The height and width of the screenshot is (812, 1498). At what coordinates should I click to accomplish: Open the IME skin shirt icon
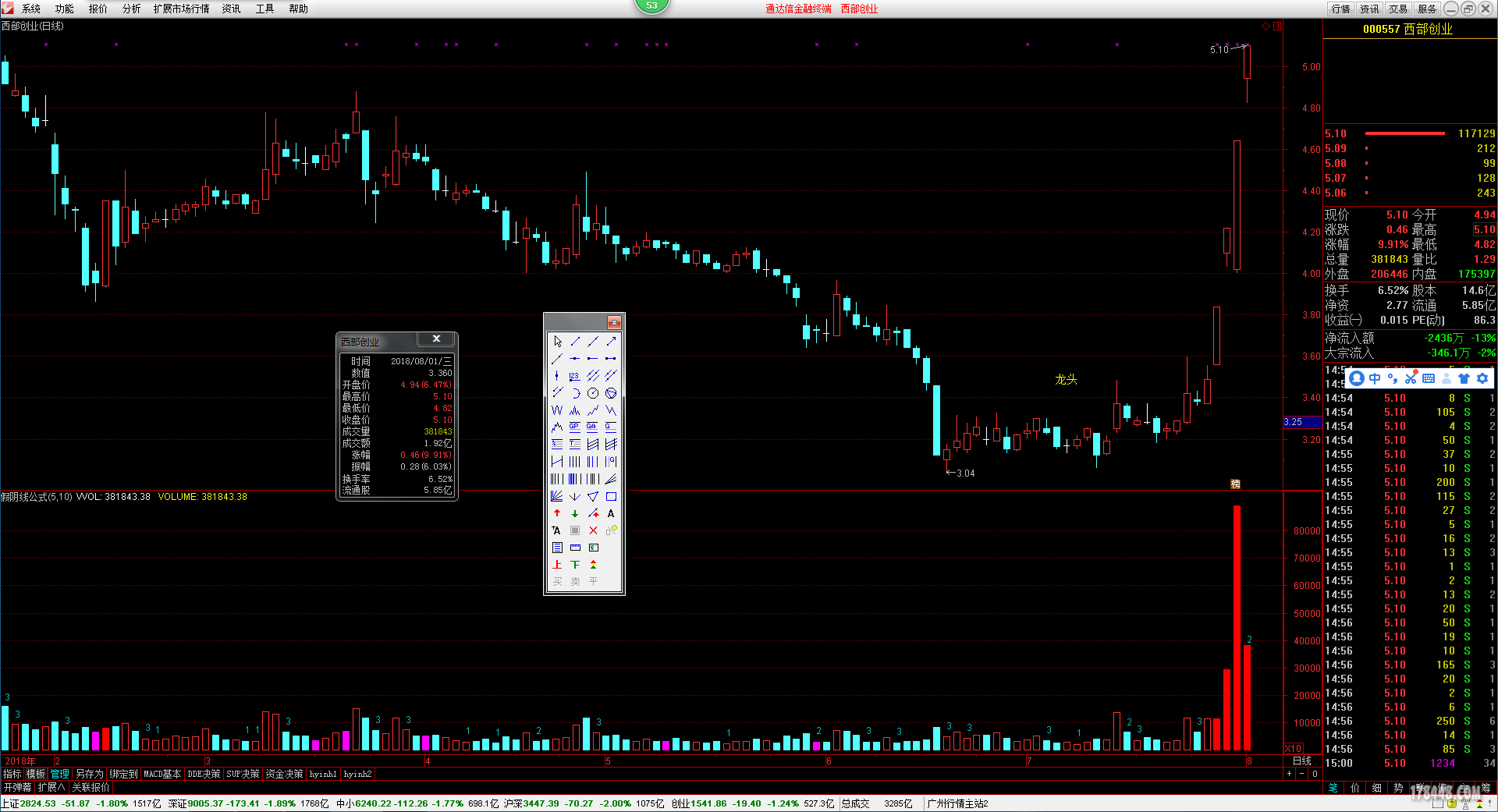click(x=1464, y=378)
